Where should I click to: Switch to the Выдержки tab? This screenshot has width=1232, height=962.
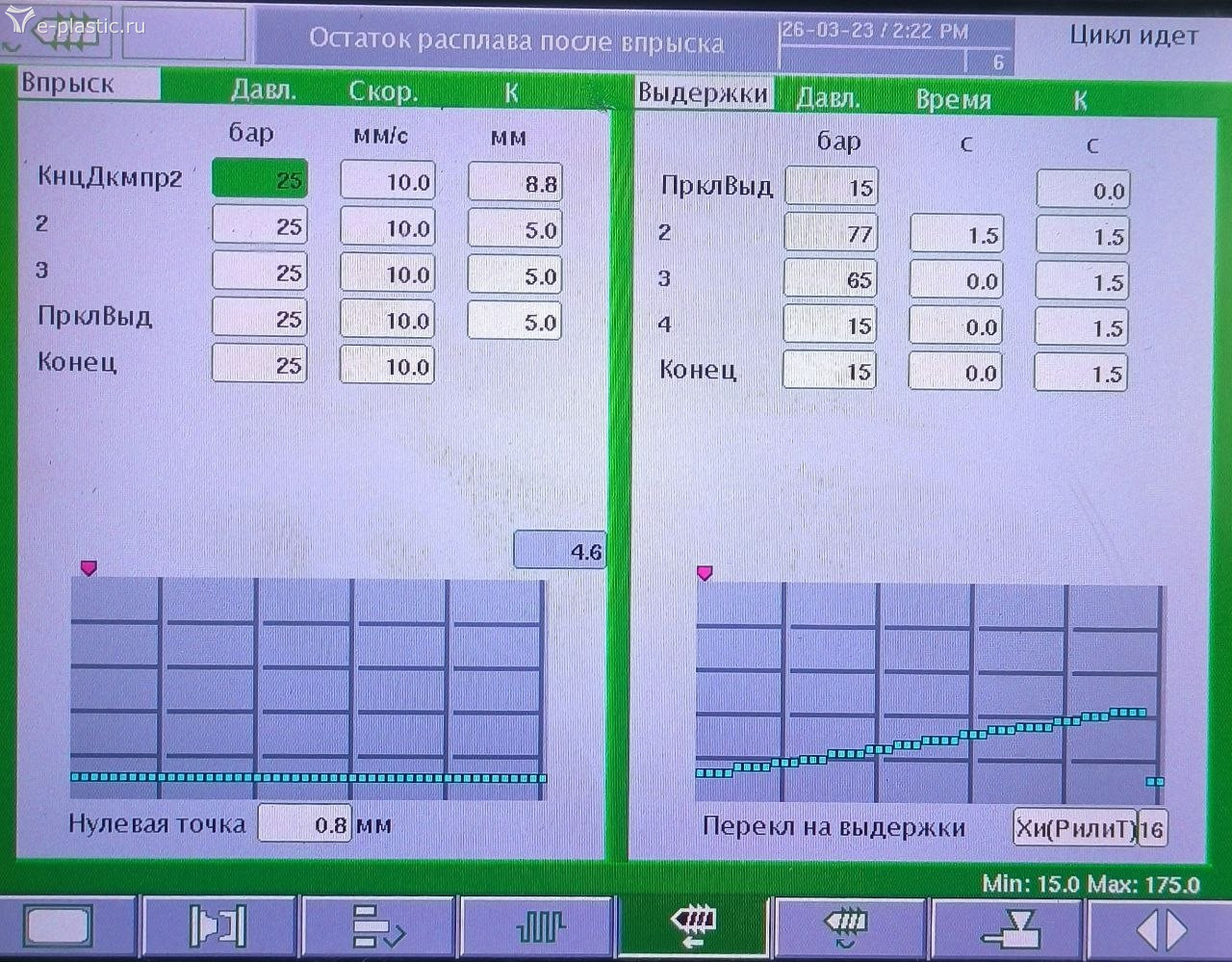coord(703,93)
